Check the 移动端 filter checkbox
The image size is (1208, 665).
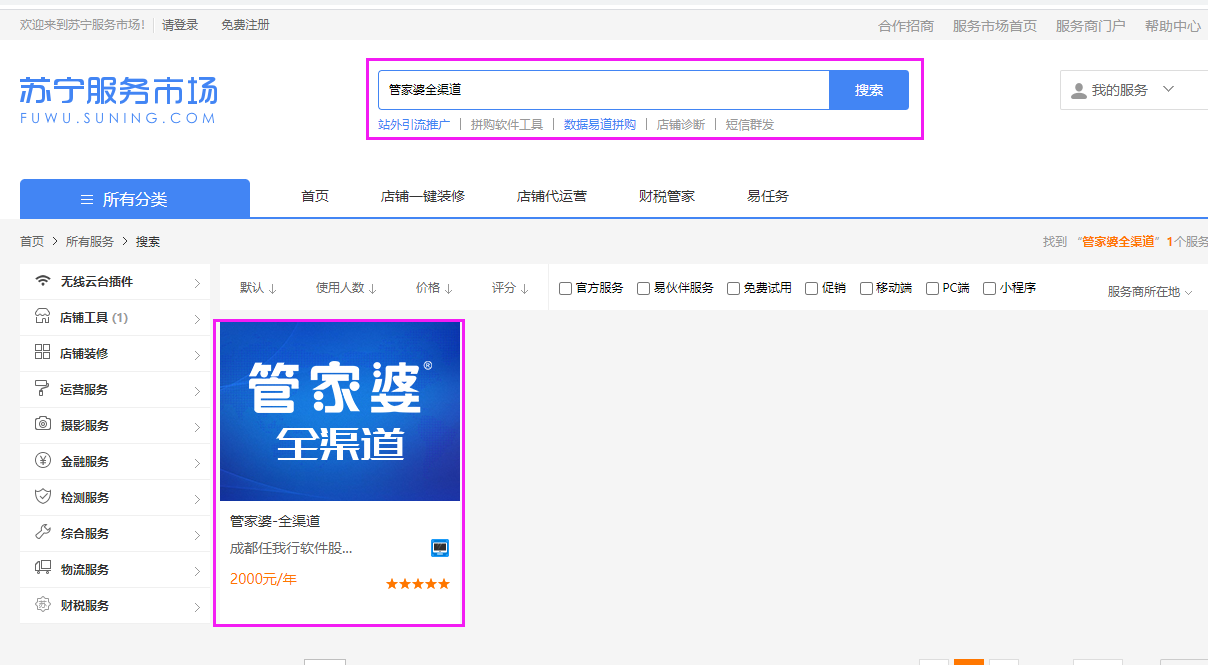pos(866,288)
